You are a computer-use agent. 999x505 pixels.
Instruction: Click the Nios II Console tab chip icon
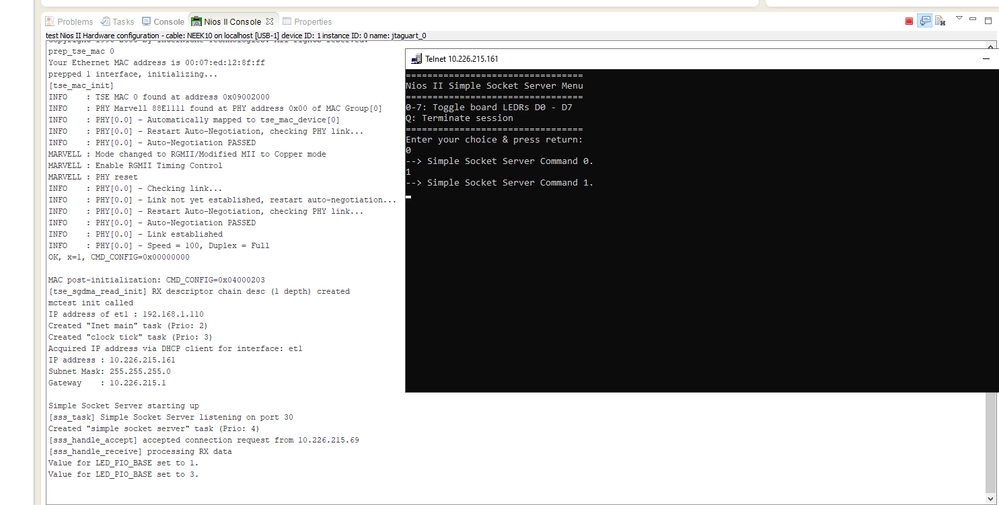click(196, 22)
